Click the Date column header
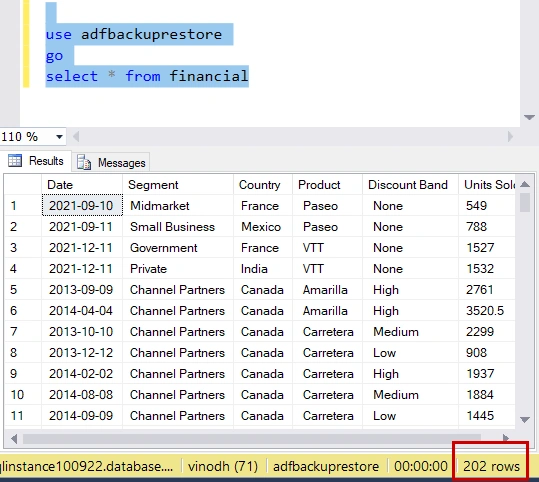Screen dimensions: 539x482 click(x=82, y=185)
